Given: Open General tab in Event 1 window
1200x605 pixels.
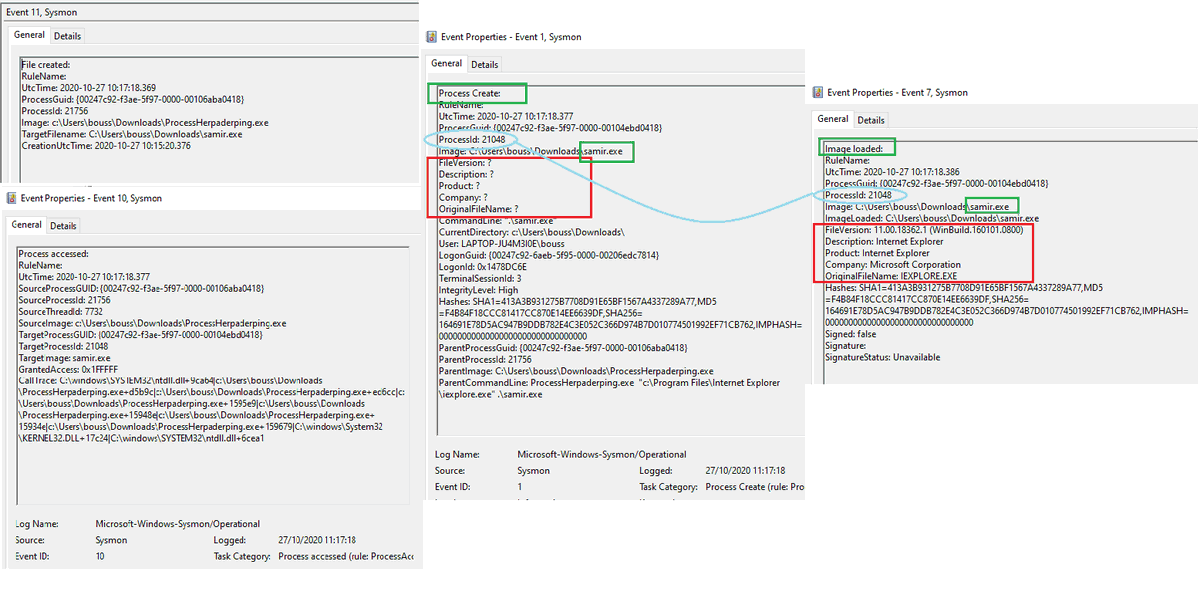Looking at the screenshot, I should pos(447,64).
